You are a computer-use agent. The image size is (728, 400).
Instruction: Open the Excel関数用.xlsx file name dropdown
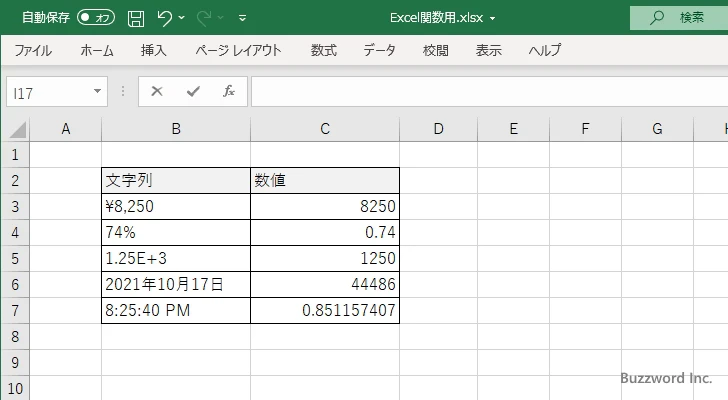point(492,19)
